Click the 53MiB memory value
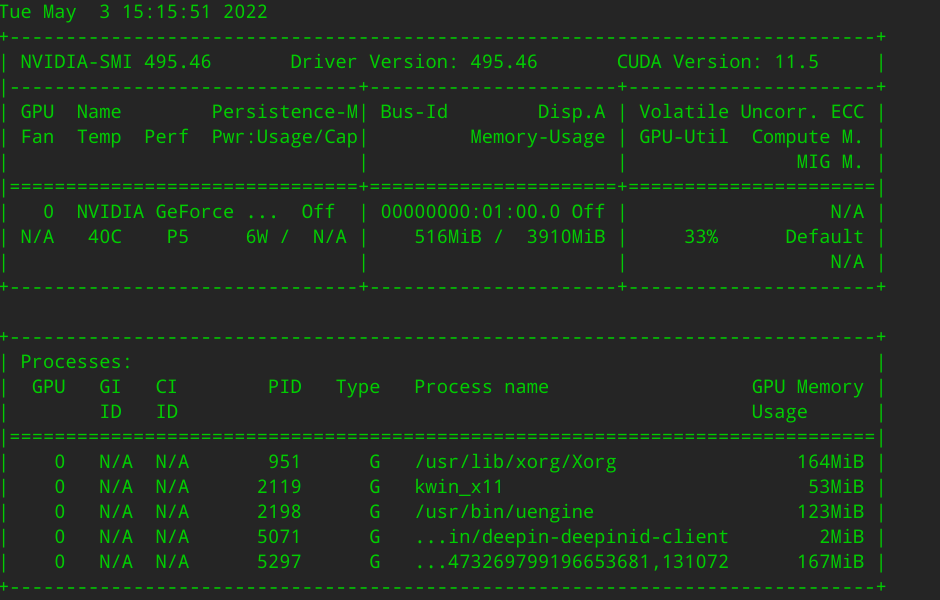The image size is (940, 600). 836,487
